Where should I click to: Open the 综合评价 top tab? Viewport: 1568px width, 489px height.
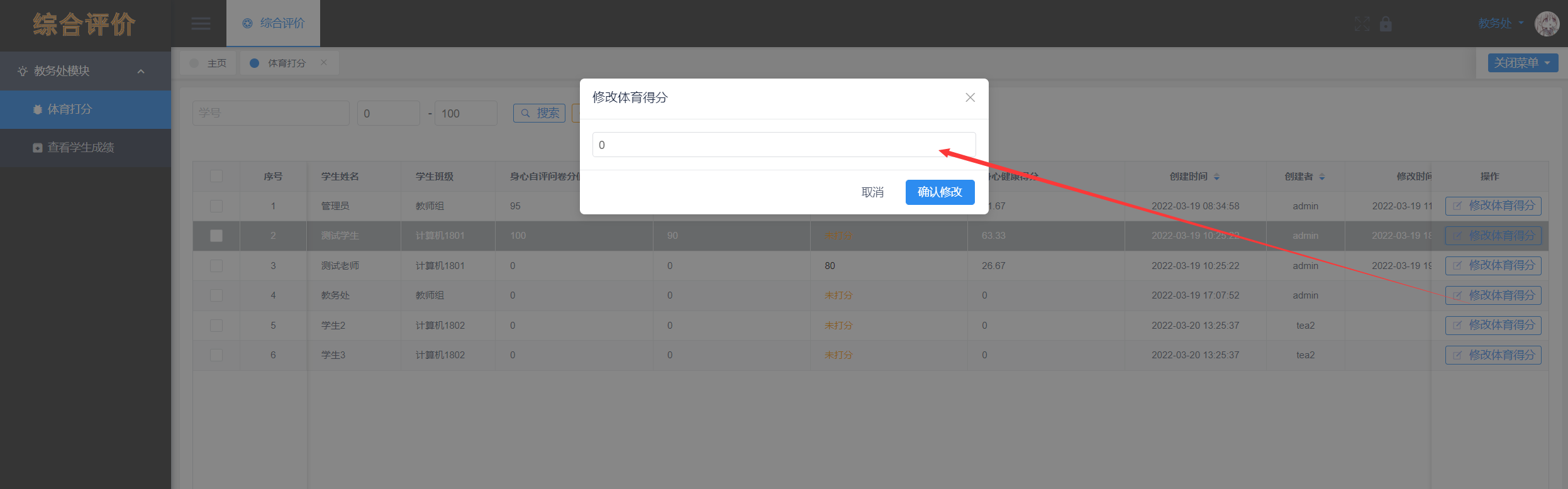pos(274,23)
